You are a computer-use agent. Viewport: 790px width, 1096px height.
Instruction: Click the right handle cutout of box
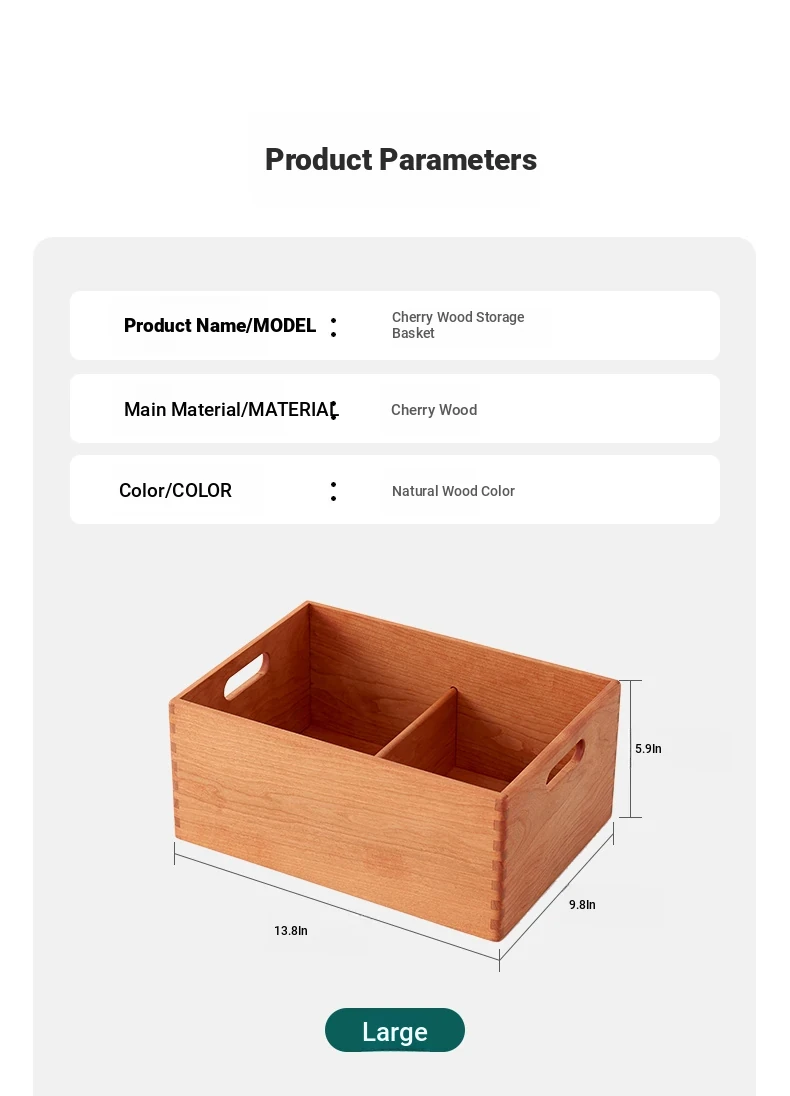(x=565, y=764)
